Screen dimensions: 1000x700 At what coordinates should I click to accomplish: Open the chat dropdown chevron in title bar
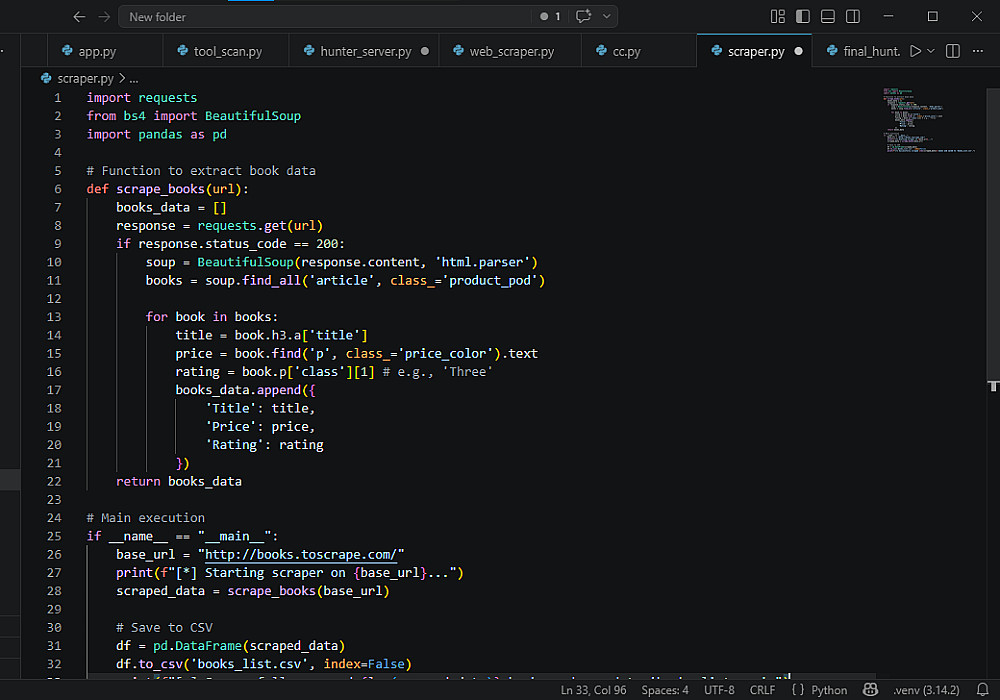click(606, 16)
